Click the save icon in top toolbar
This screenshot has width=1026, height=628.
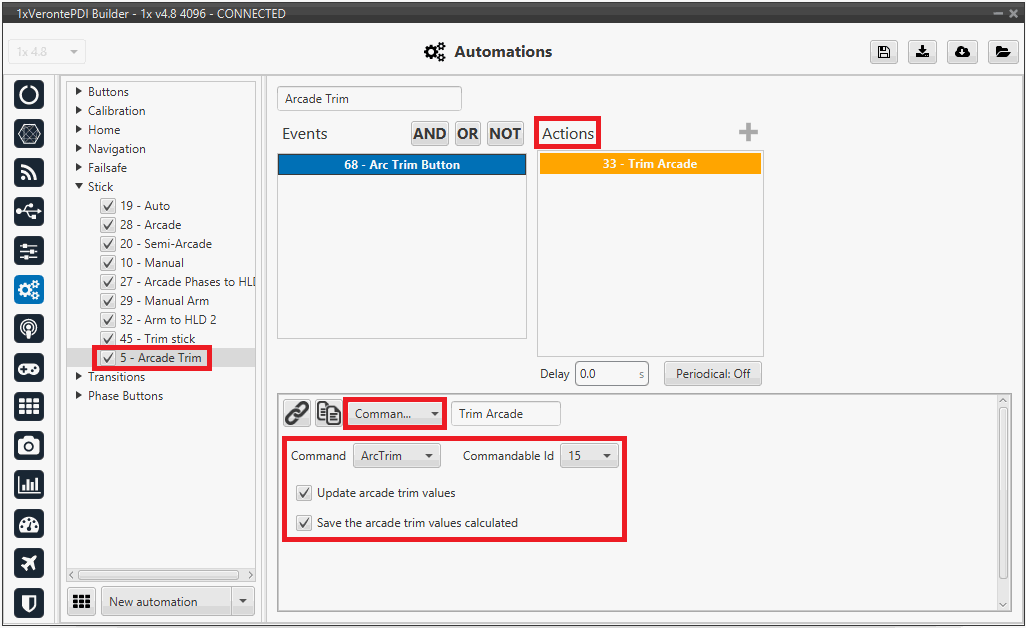coord(883,52)
